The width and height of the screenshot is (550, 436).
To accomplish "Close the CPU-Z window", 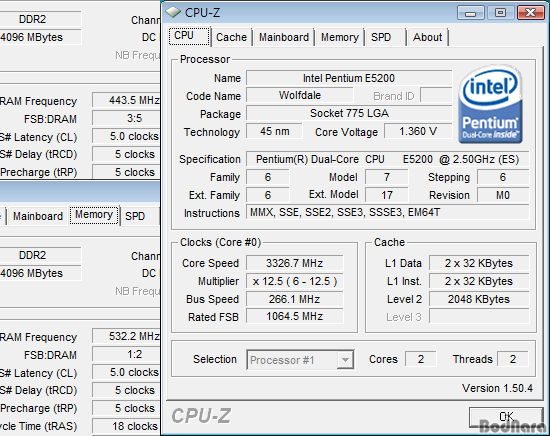I will [530, 13].
